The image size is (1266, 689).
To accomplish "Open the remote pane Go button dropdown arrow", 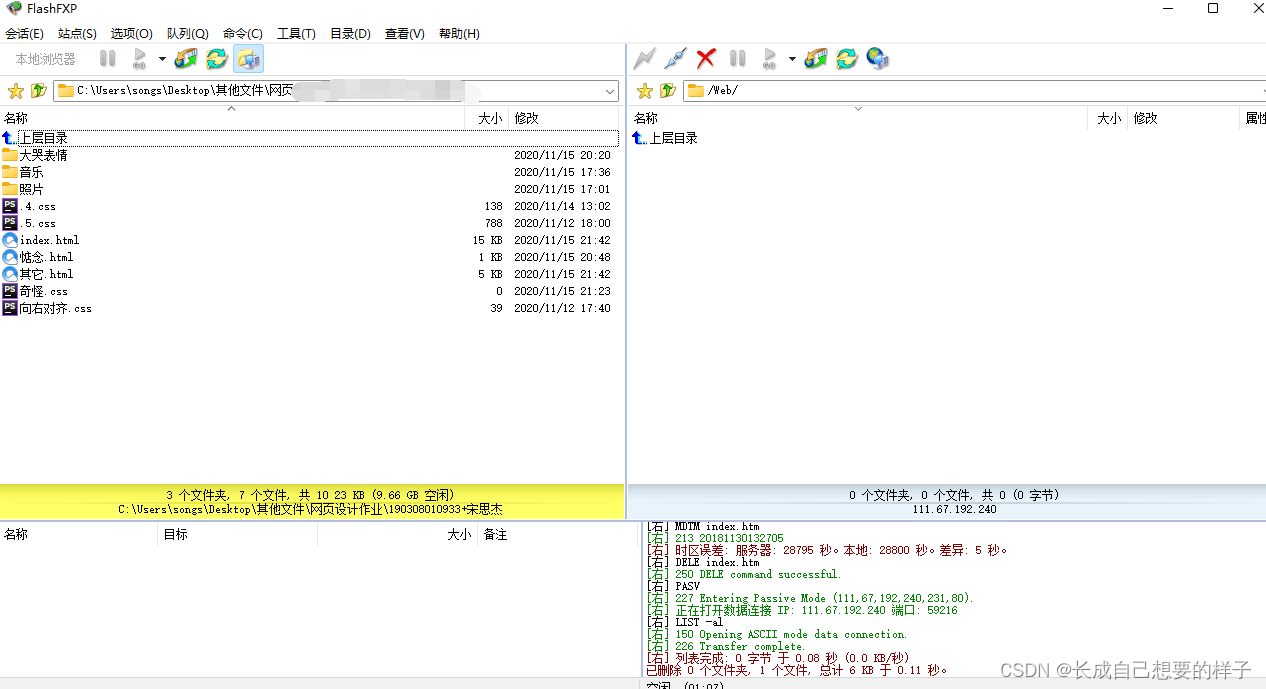I will [792, 59].
